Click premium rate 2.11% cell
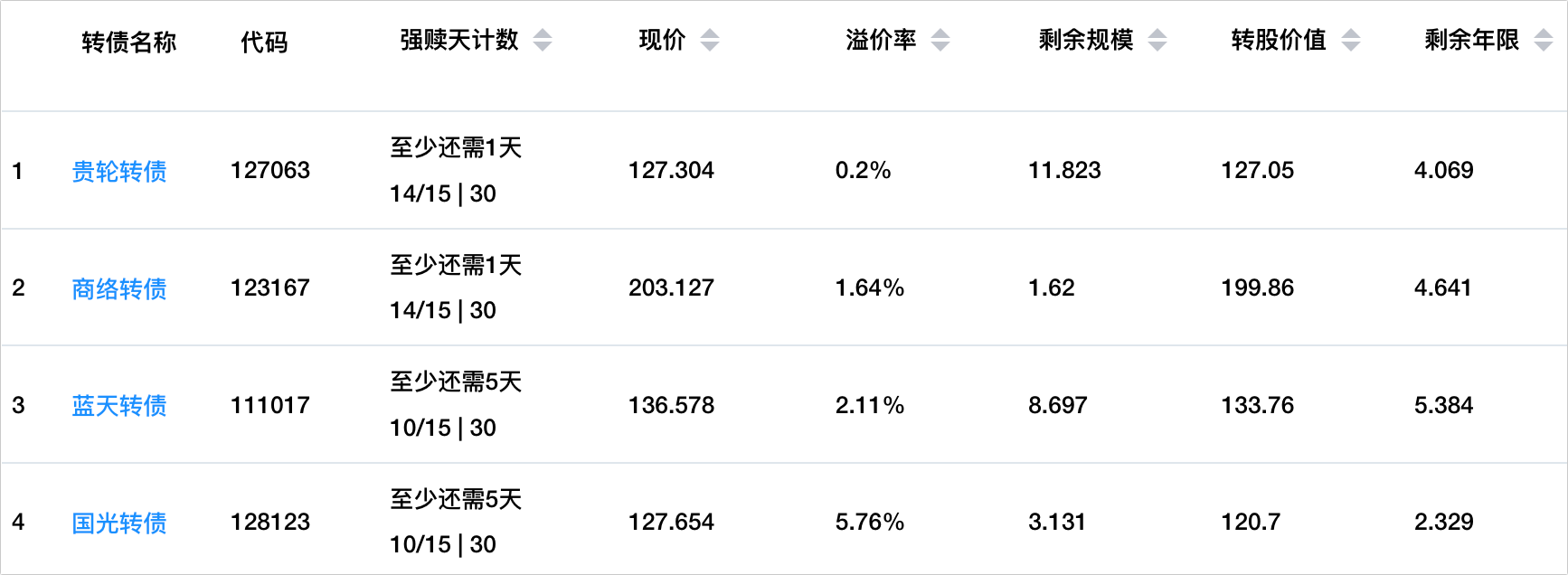Image resolution: width=1568 pixels, height=575 pixels. tap(869, 405)
